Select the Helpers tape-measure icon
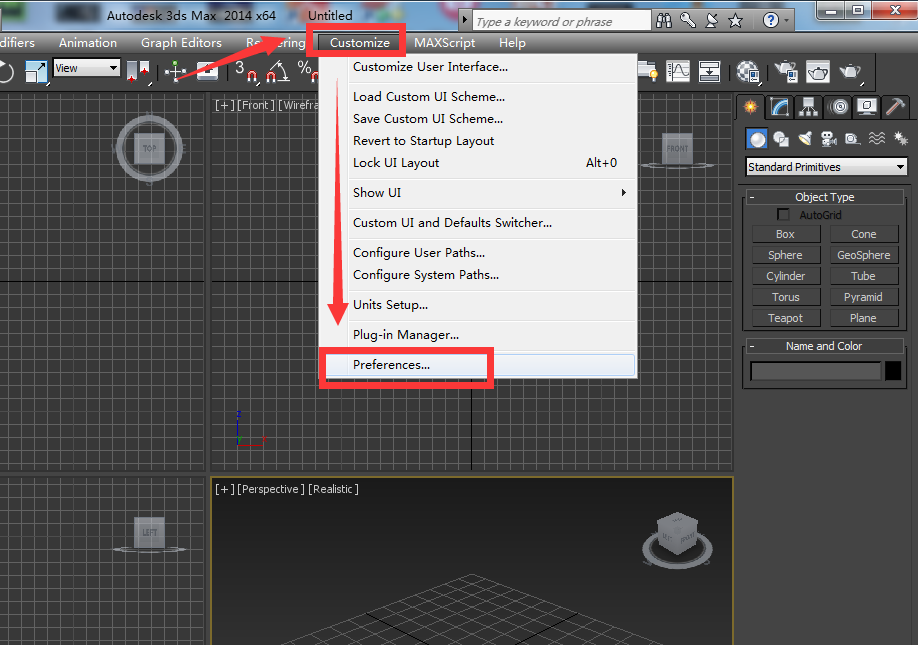This screenshot has height=645, width=918. (x=852, y=139)
